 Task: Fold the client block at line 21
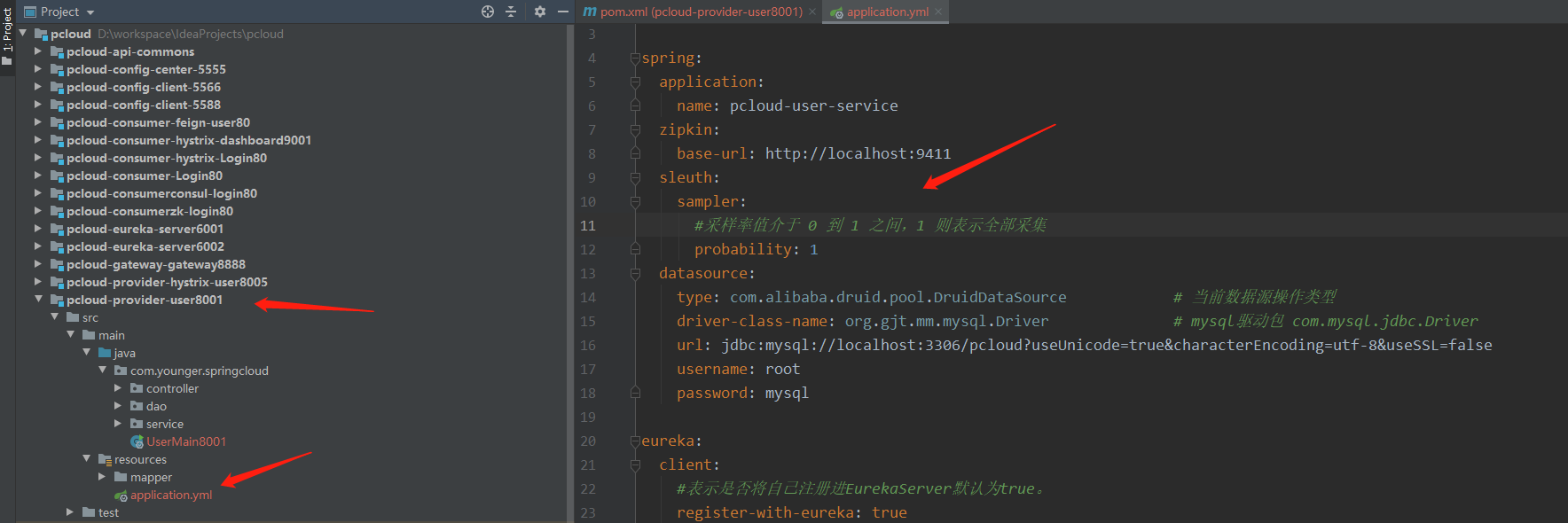click(635, 464)
